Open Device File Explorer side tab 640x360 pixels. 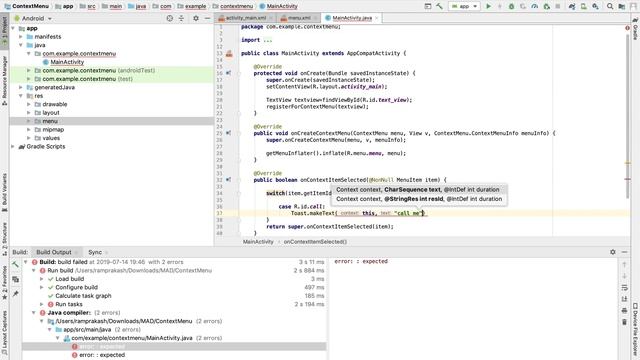635,329
